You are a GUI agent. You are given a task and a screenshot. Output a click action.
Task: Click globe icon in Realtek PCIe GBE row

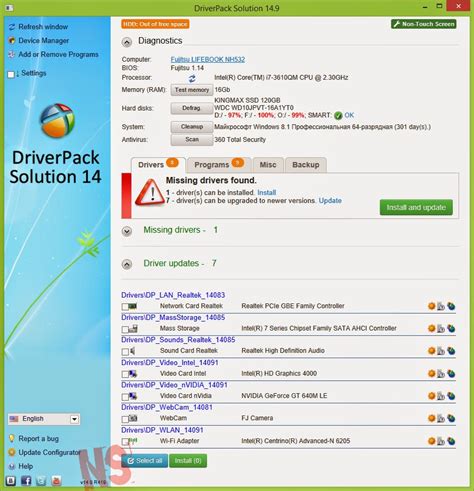[451, 306]
